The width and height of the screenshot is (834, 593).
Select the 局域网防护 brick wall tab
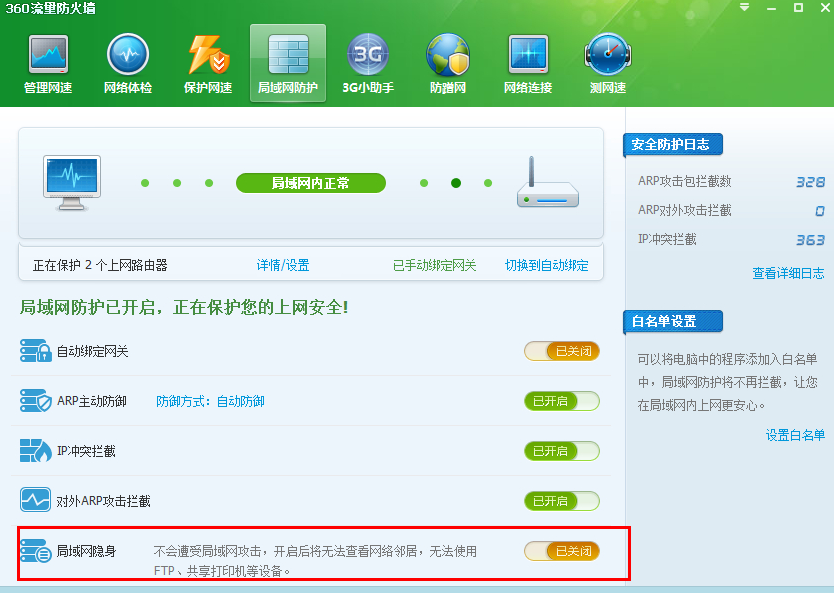(x=288, y=63)
